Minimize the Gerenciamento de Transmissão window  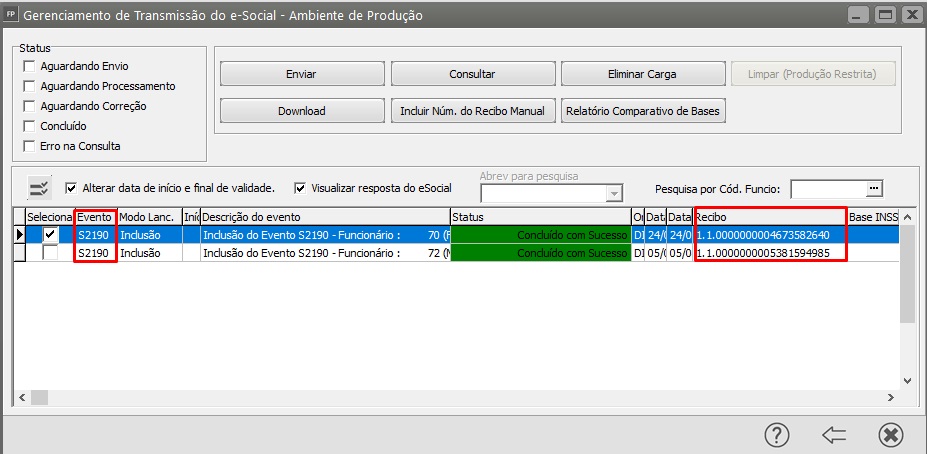pos(858,15)
